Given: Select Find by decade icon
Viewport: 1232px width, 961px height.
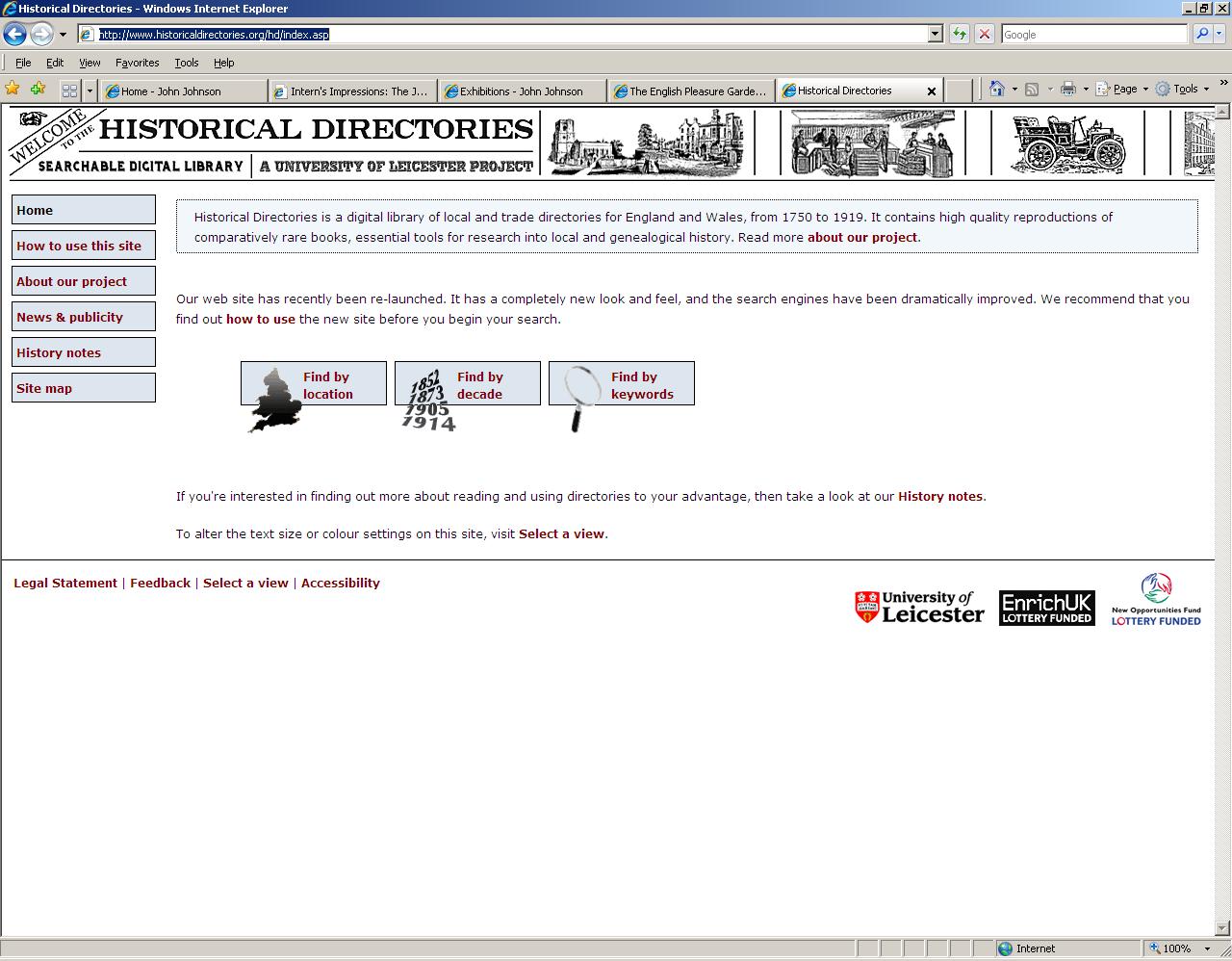Looking at the screenshot, I should [427, 395].
